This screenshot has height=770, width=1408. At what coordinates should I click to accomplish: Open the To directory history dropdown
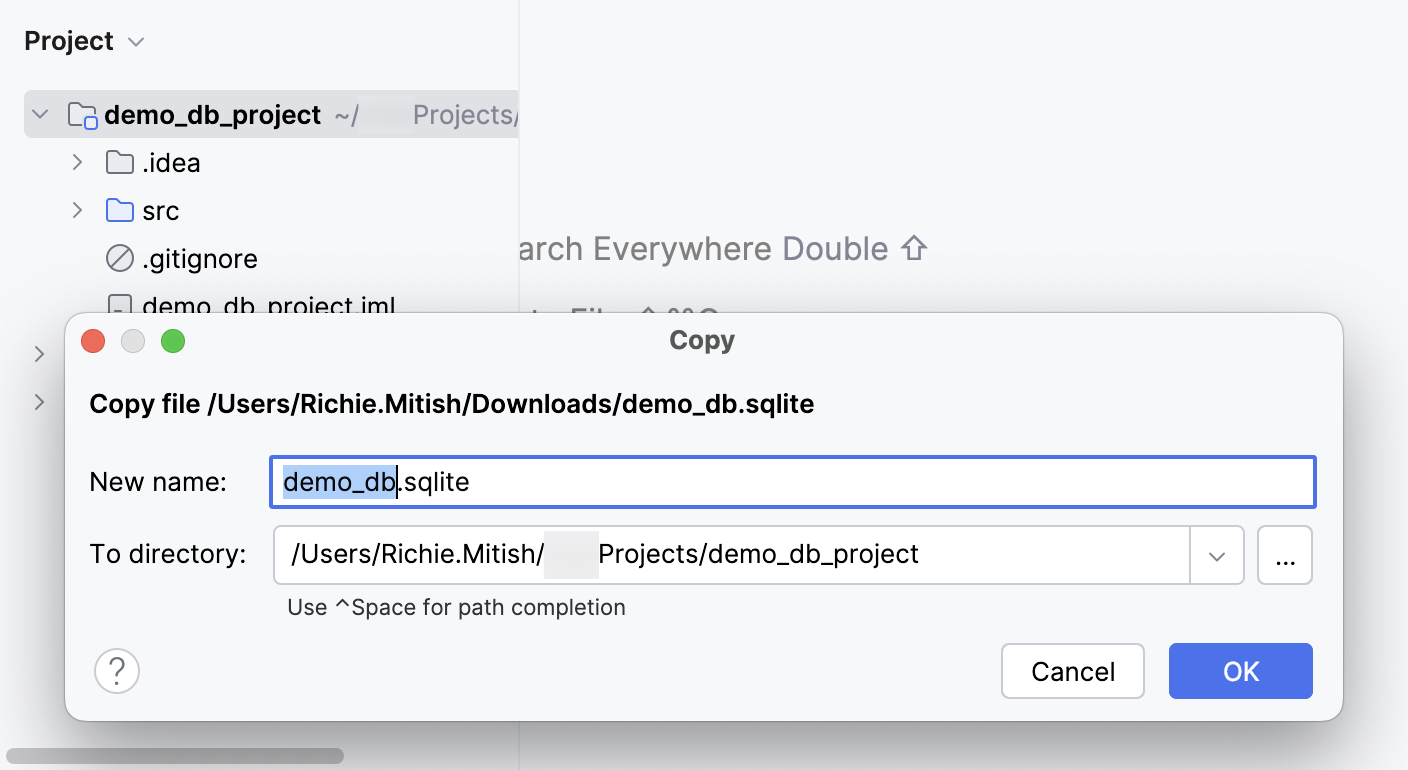pos(1217,555)
